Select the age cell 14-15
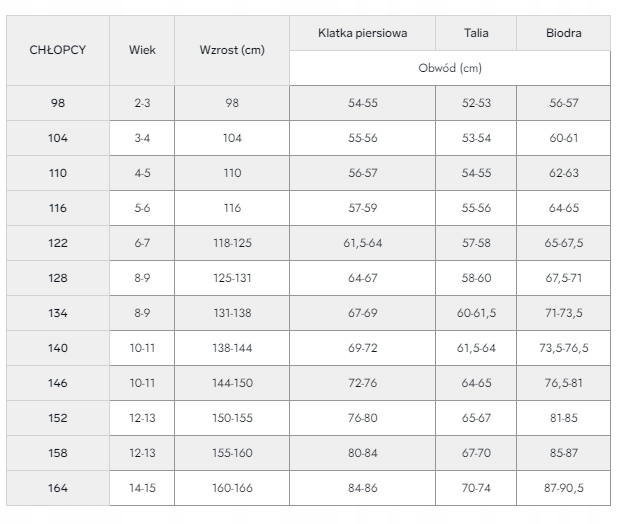 coord(142,488)
